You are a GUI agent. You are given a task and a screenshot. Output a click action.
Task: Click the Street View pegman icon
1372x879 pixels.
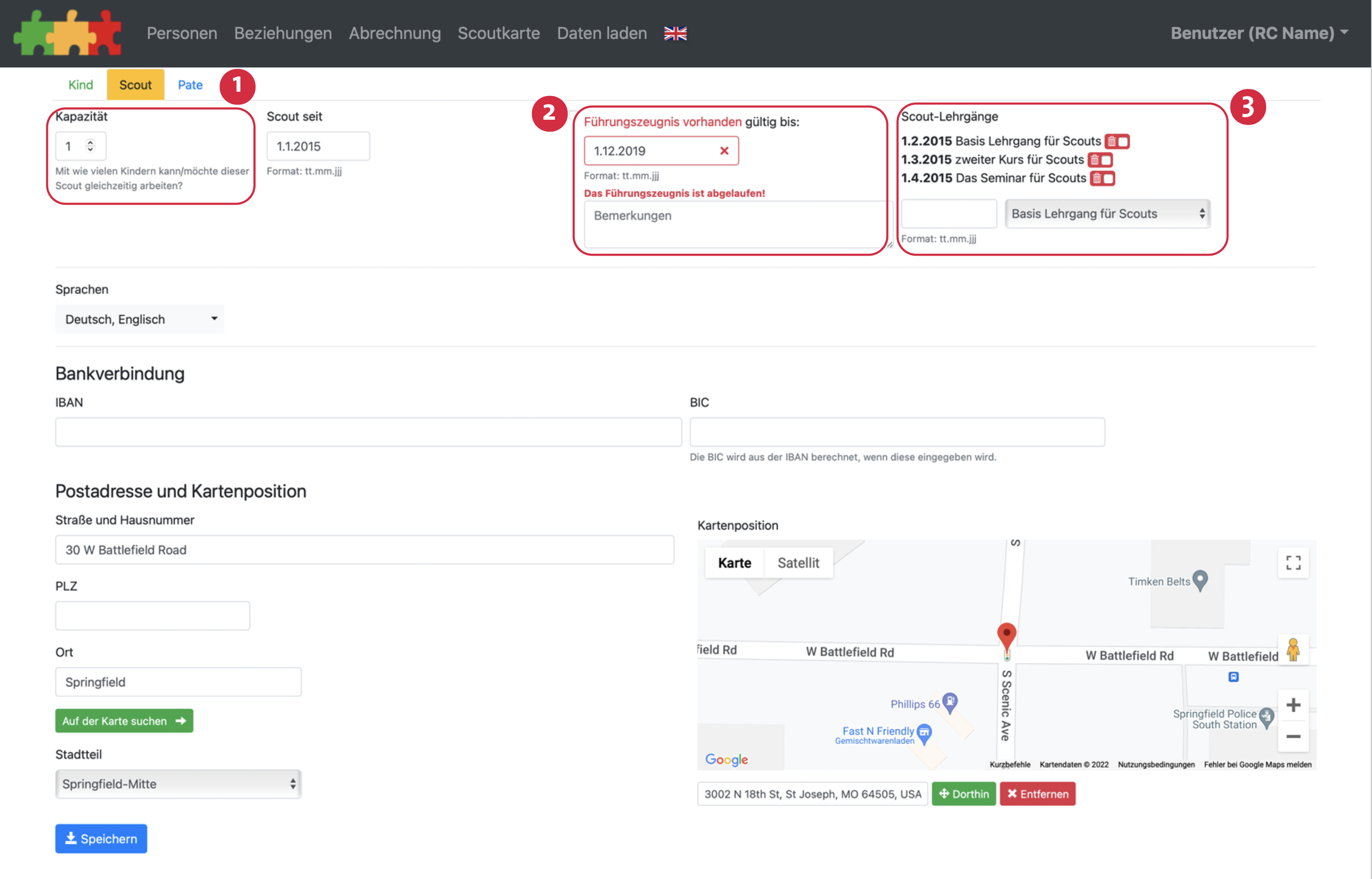(x=1293, y=650)
